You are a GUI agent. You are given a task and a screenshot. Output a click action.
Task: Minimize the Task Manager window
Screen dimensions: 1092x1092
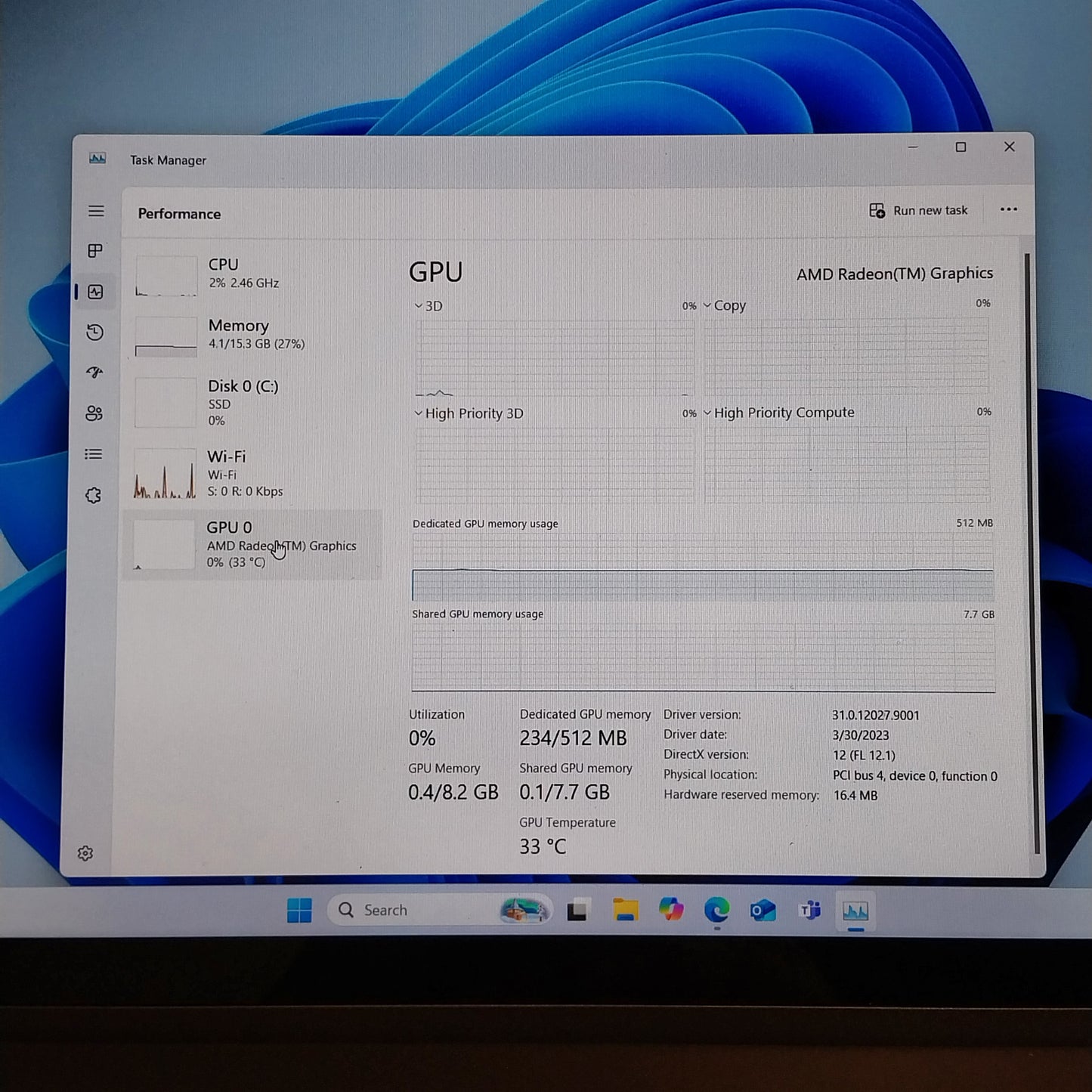(x=913, y=147)
